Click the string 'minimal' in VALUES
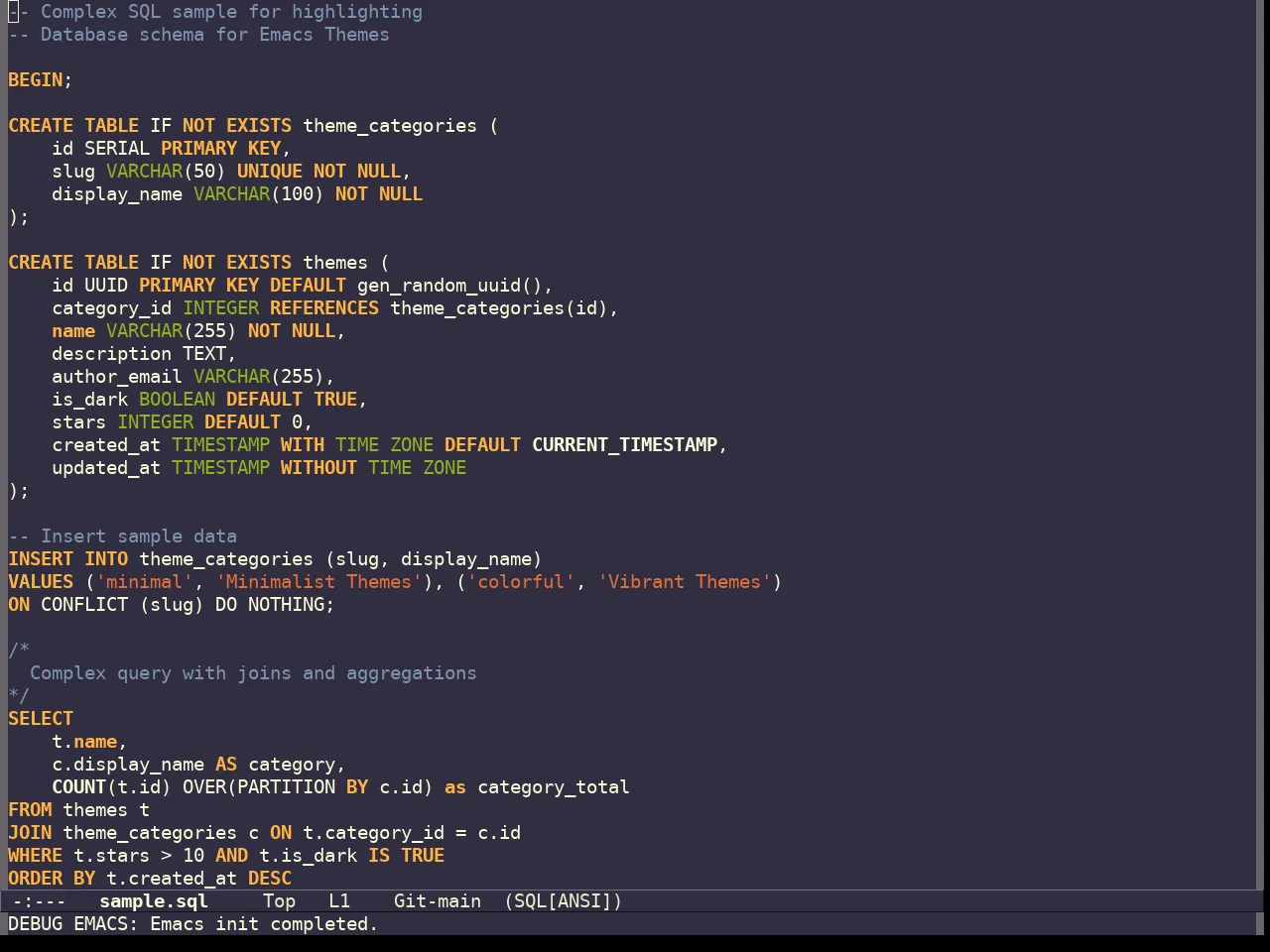Image resolution: width=1270 pixels, height=952 pixels. [144, 582]
